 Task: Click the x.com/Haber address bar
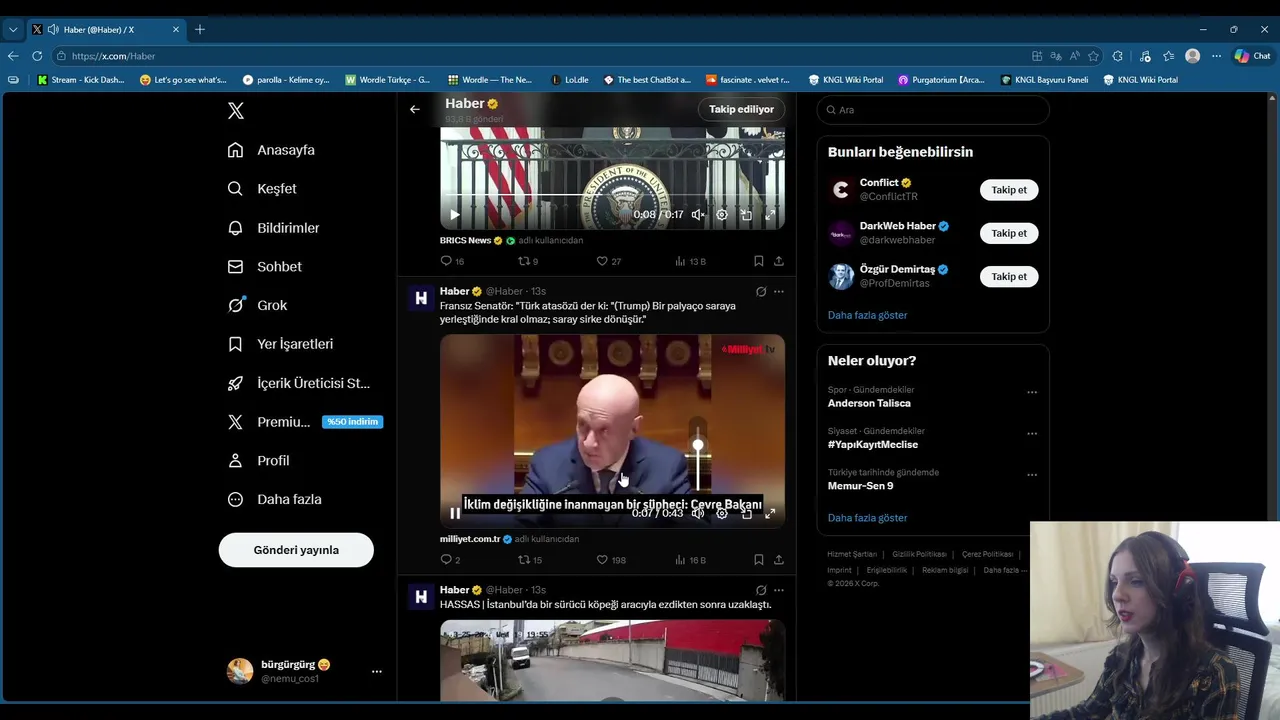pyautogui.click(x=540, y=56)
